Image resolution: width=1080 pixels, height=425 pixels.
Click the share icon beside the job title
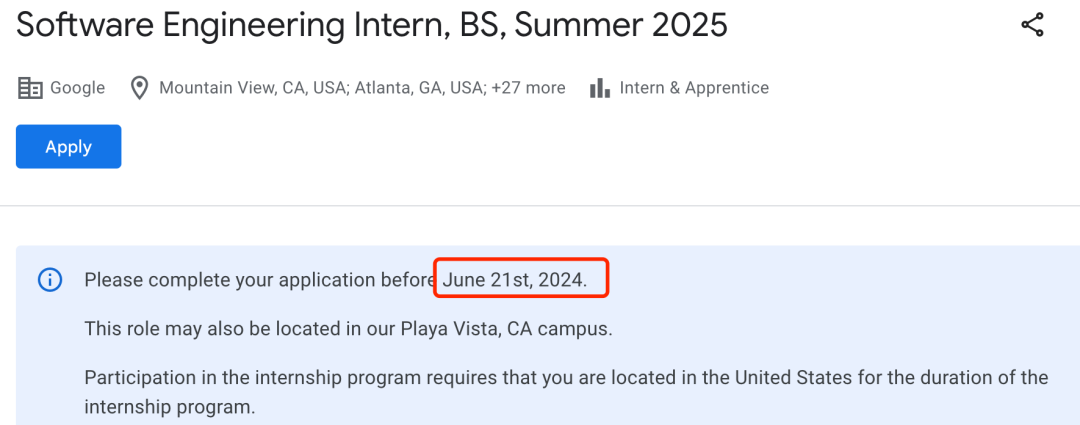[x=1032, y=25]
